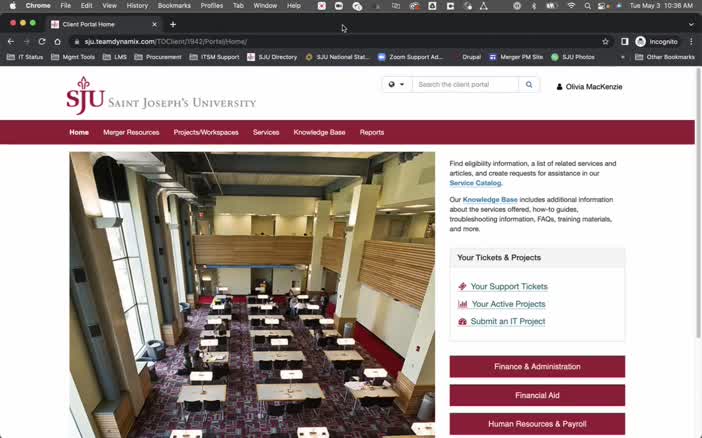702x438 pixels.
Task: Open Chrome three-dot menu
Action: click(691, 42)
